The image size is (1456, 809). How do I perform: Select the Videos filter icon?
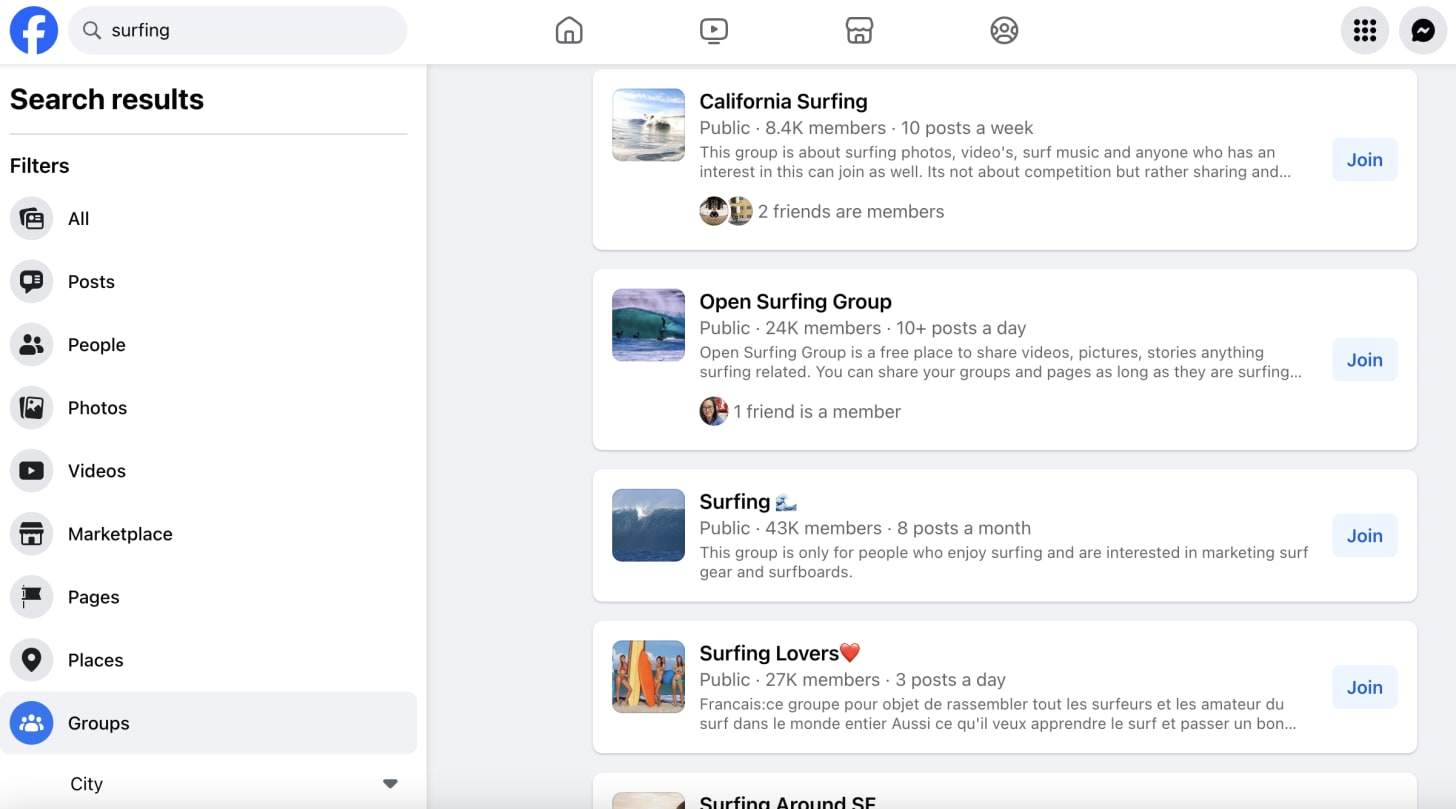(x=31, y=471)
